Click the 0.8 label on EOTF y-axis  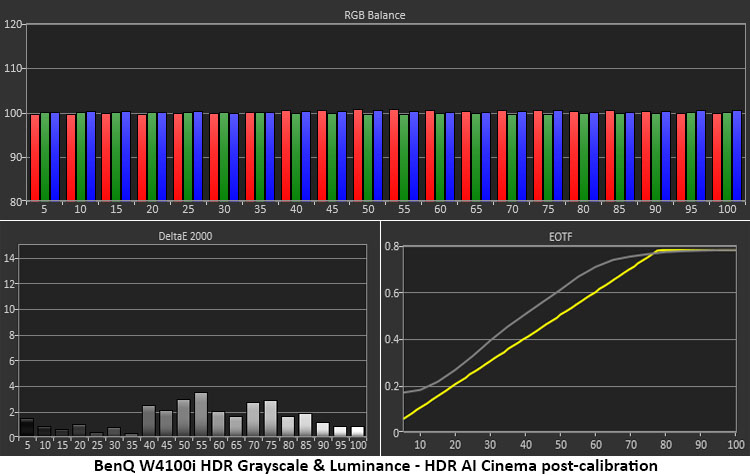pos(393,246)
